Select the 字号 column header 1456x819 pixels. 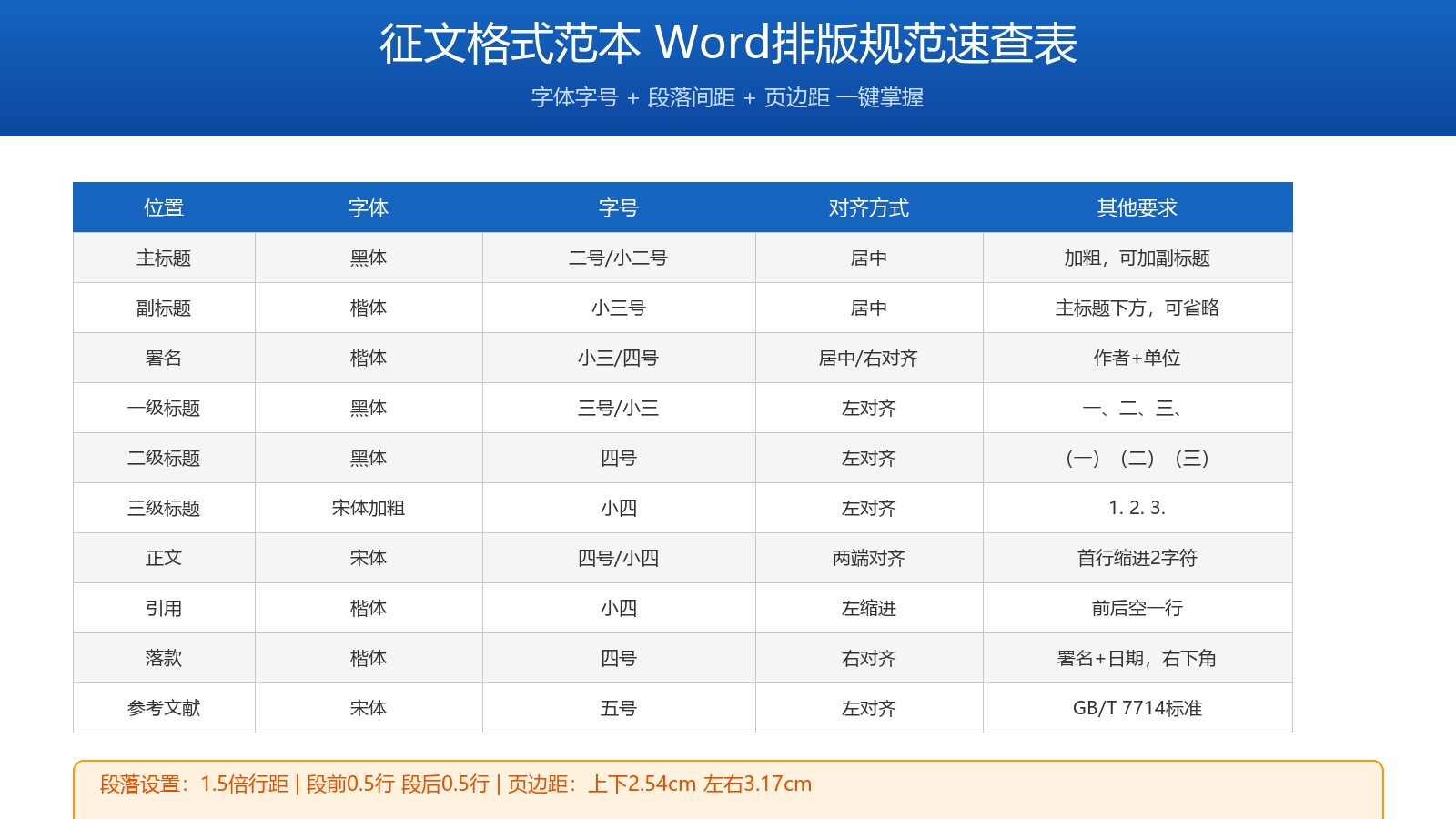pyautogui.click(x=619, y=207)
